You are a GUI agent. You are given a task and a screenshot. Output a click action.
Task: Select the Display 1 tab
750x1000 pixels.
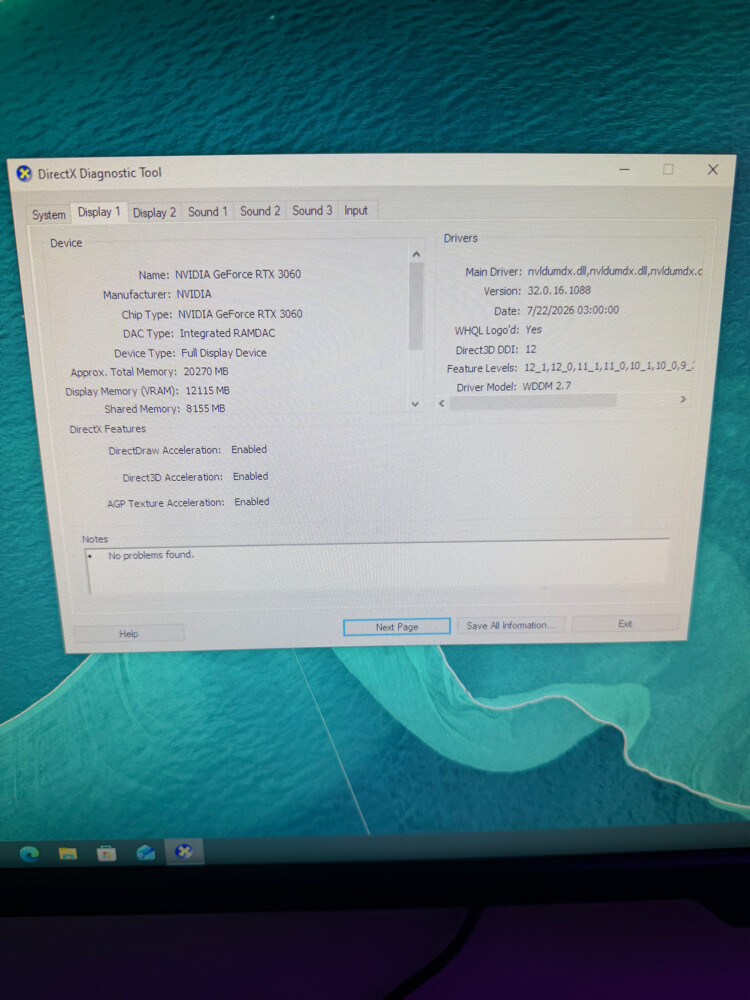click(99, 212)
